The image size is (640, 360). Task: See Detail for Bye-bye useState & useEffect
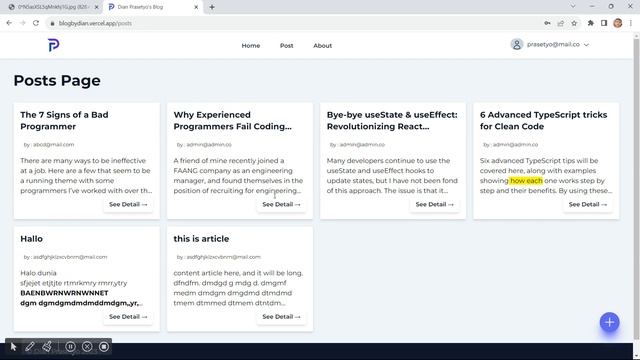point(435,204)
